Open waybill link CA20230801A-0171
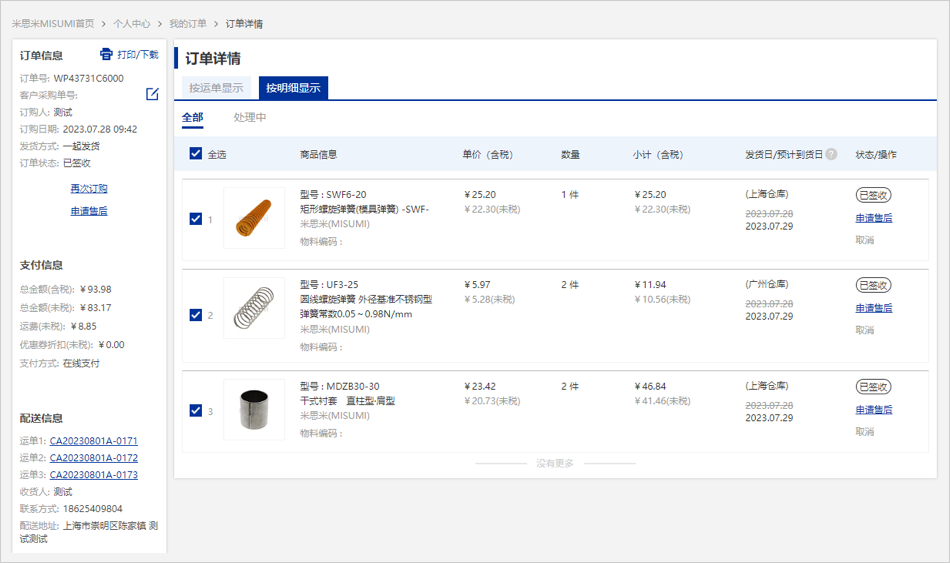 (x=94, y=441)
